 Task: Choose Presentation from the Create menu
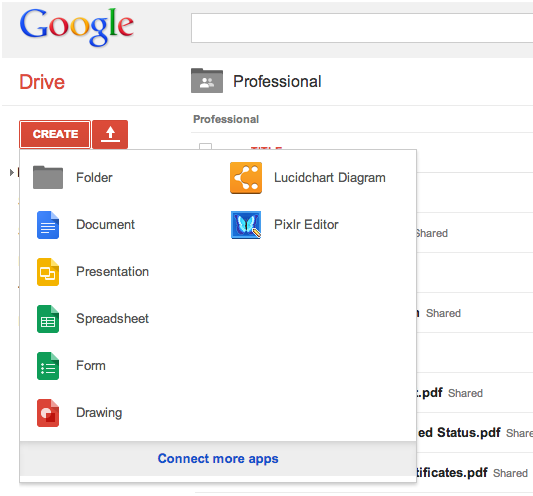112,272
